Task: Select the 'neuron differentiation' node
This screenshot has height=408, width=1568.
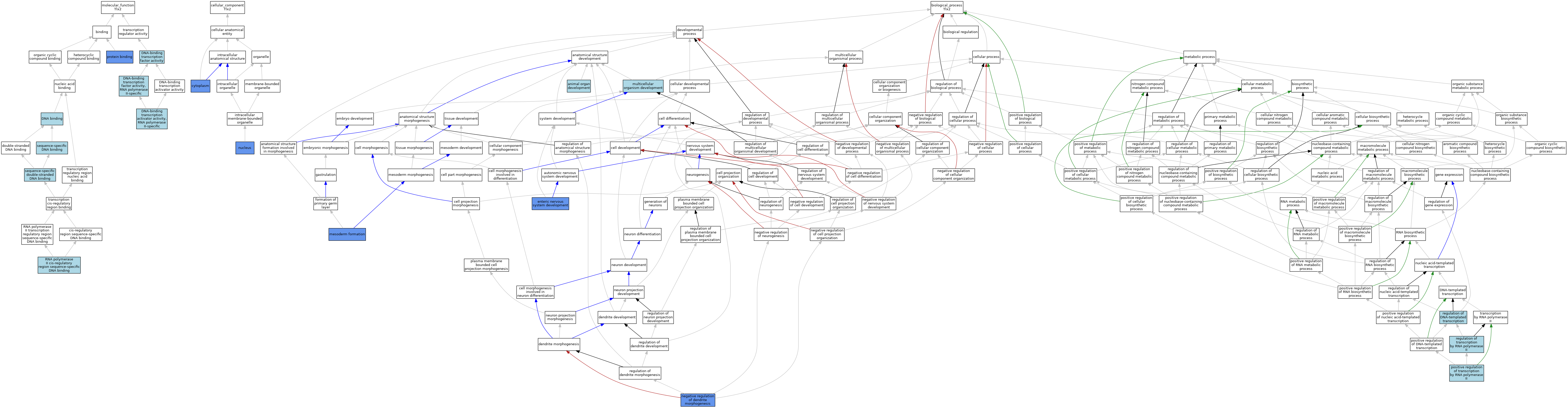Action: [x=642, y=234]
